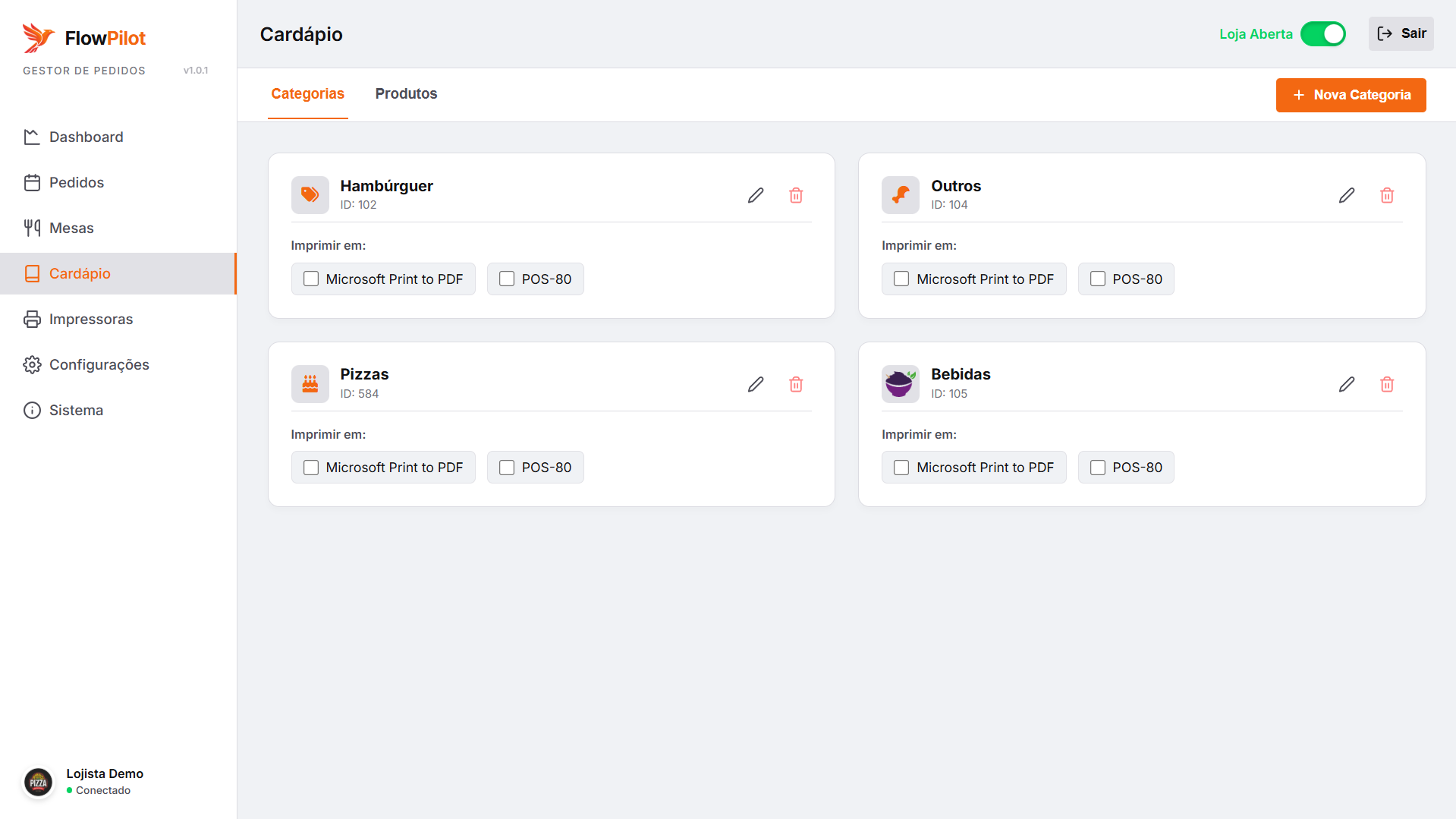1456x819 pixels.
Task: Click the Lojista Demo profile avatar
Action: coord(38,782)
